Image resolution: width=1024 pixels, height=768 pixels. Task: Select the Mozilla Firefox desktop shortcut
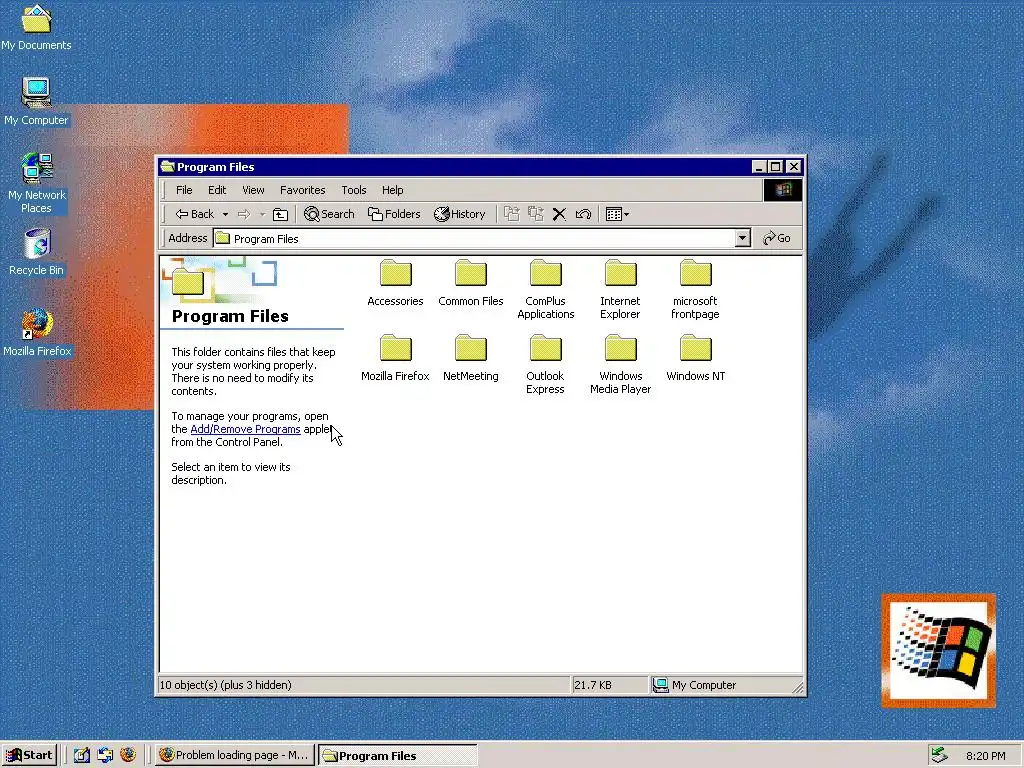tap(37, 333)
